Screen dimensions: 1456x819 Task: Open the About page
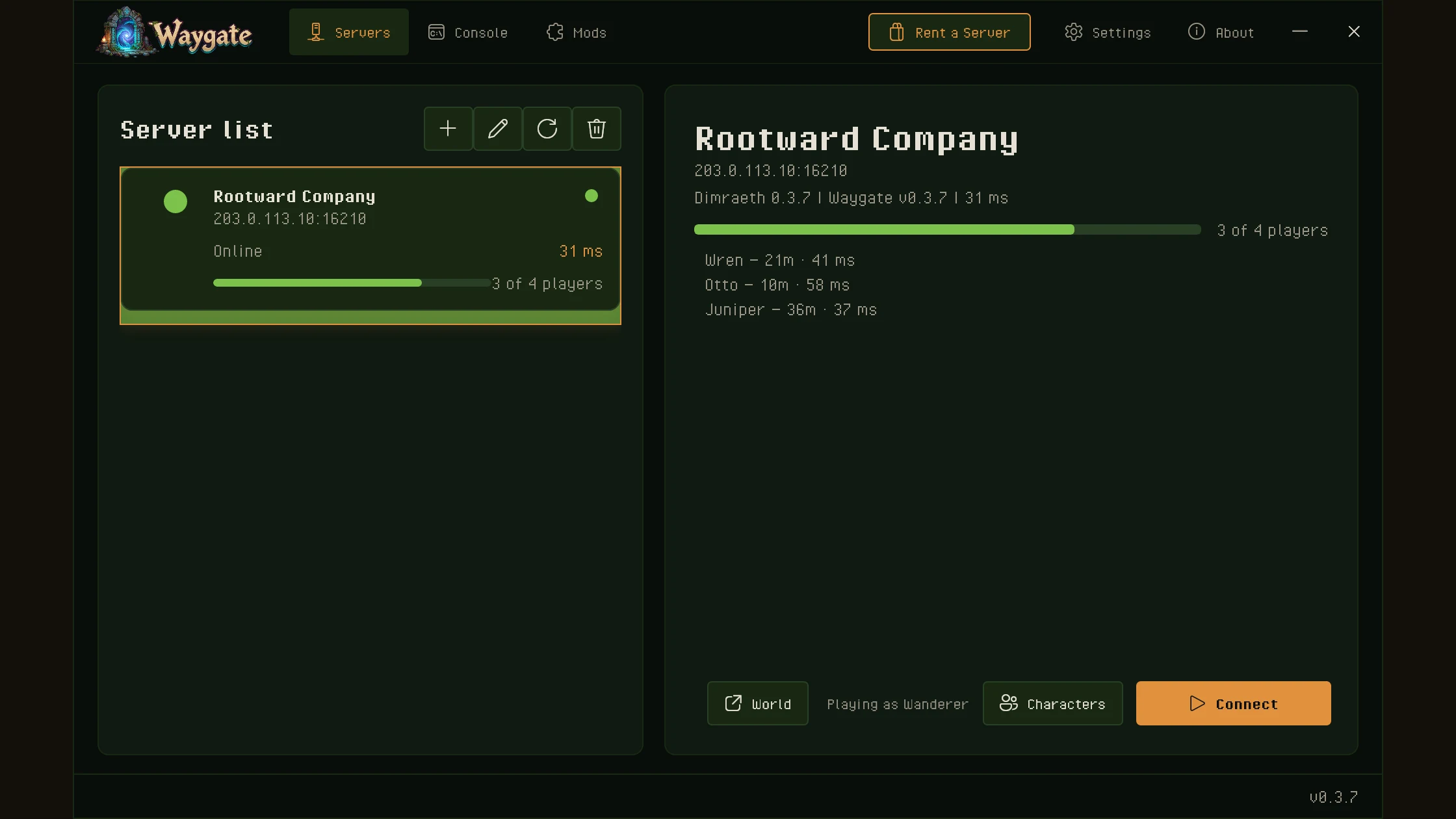[1221, 32]
